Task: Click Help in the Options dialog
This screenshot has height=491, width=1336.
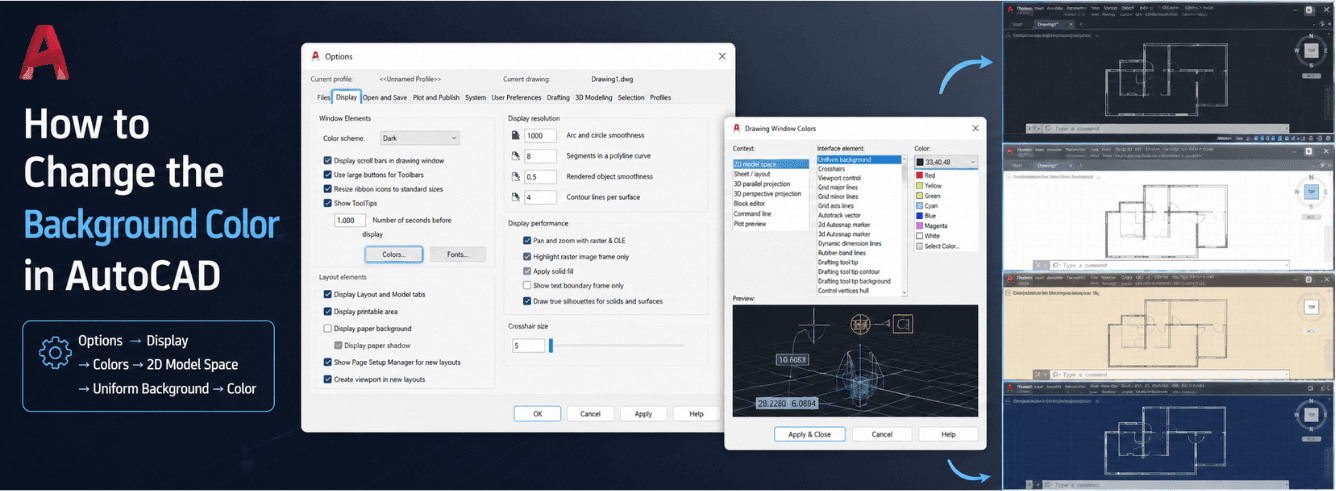Action: [x=696, y=414]
